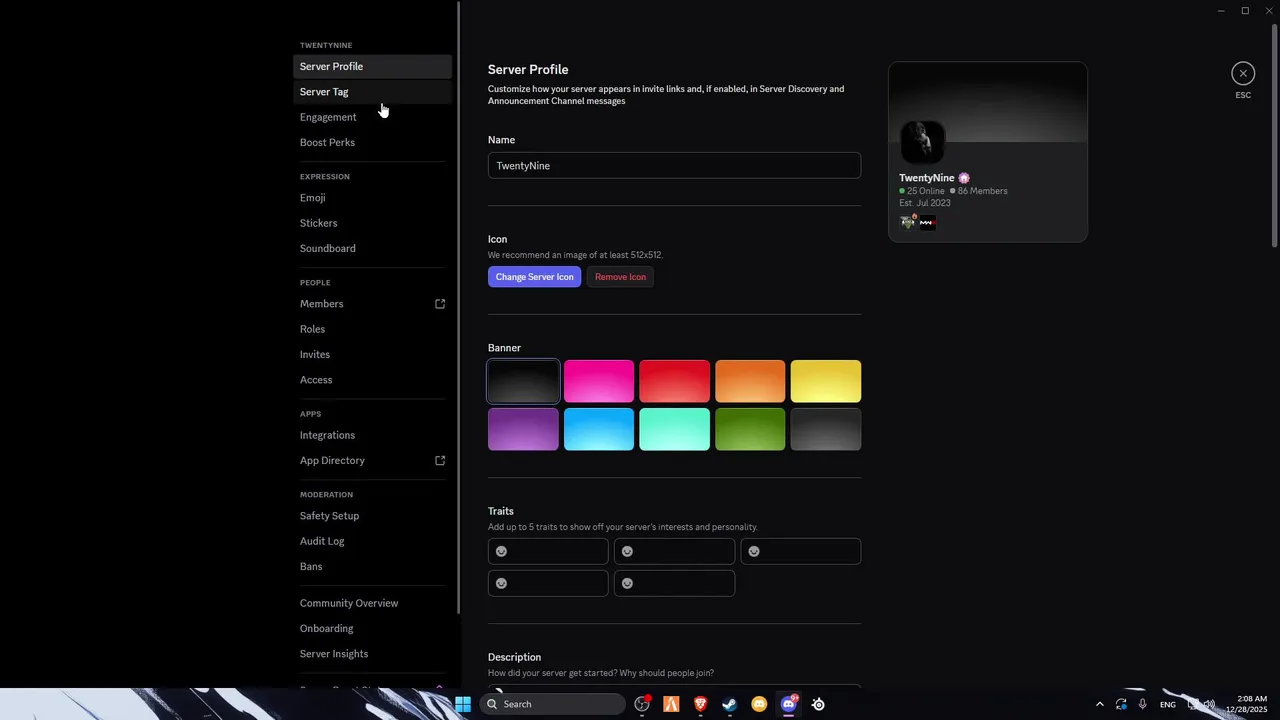Click the Windows taskbar Search box
This screenshot has width=1280, height=720.
(x=553, y=704)
